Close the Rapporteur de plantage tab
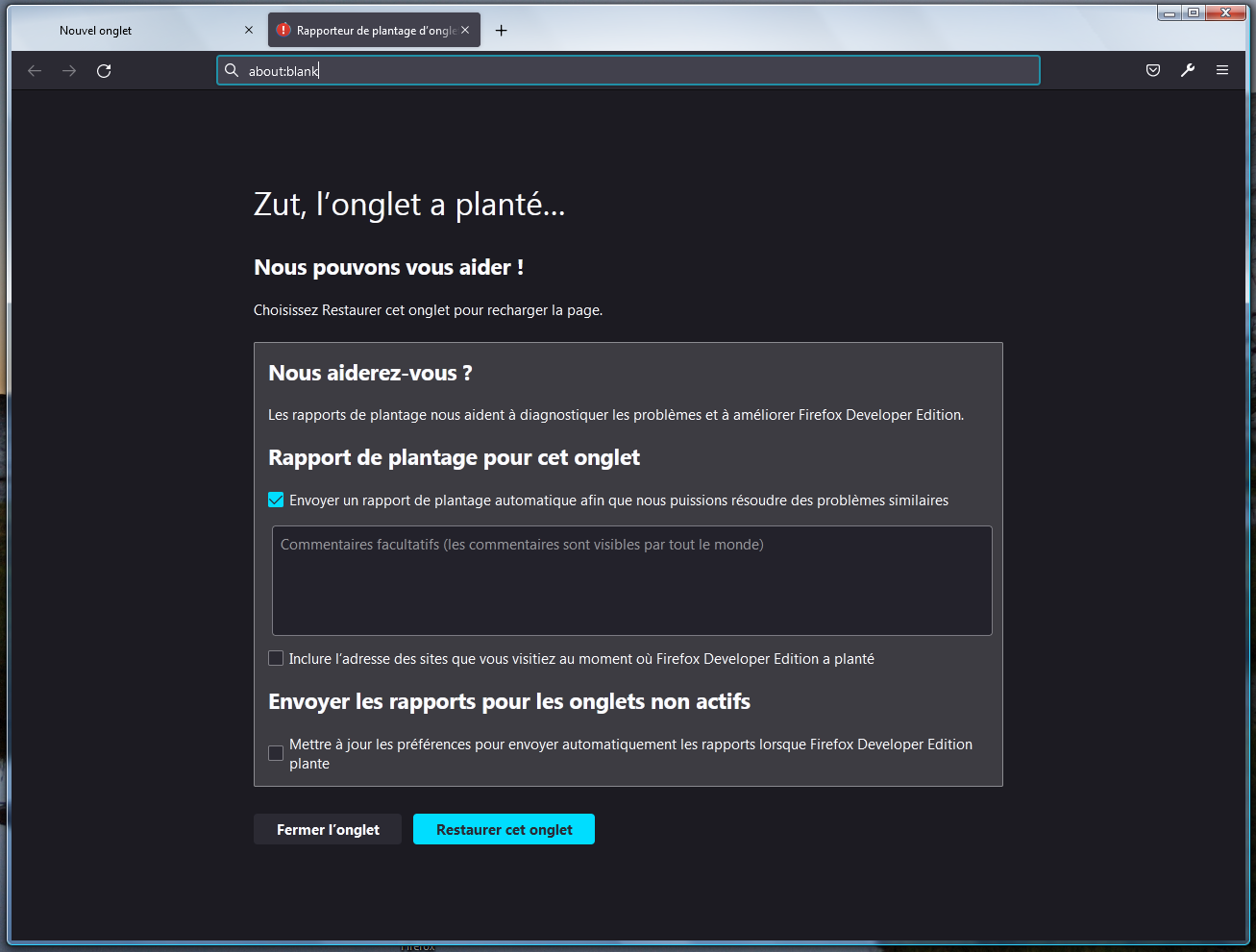1256x952 pixels. tap(465, 30)
